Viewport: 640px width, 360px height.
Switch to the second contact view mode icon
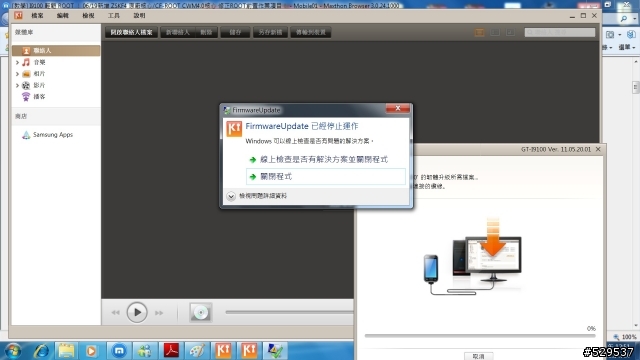click(495, 32)
